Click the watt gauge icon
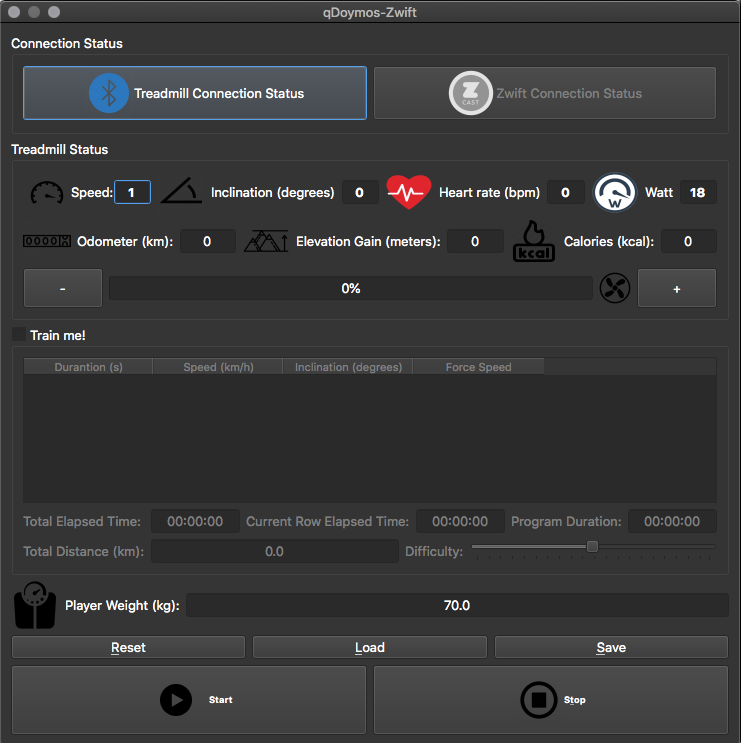 pos(614,192)
